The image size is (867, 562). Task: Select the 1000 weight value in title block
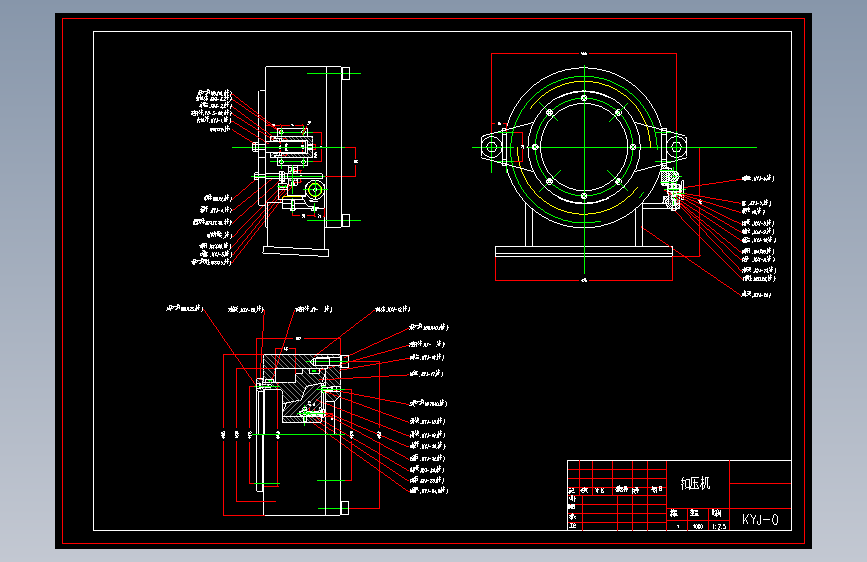[x=698, y=527]
